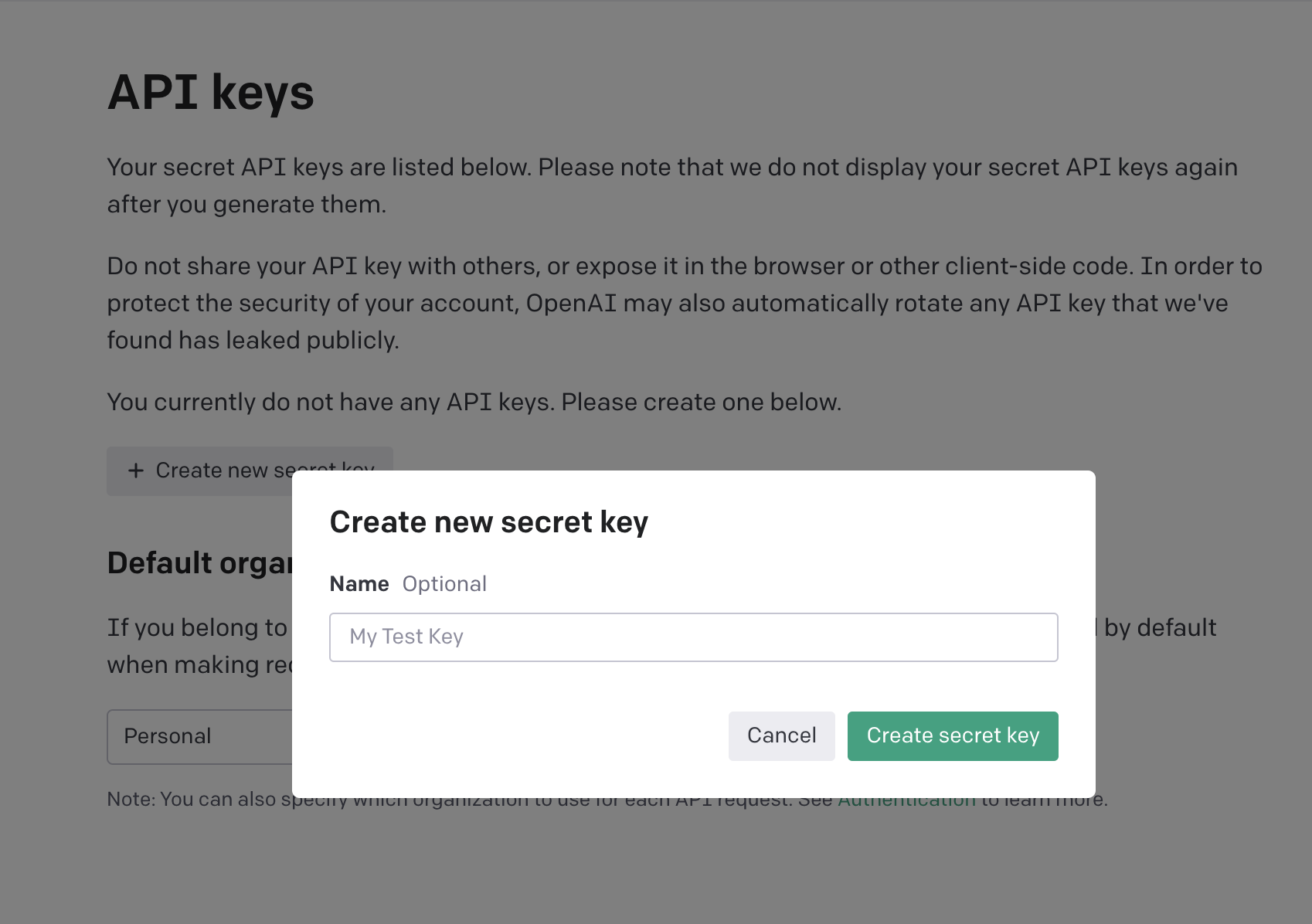Viewport: 1312px width, 924px height.
Task: Click the plus symbol beside Create new secret key
Action: [x=136, y=470]
